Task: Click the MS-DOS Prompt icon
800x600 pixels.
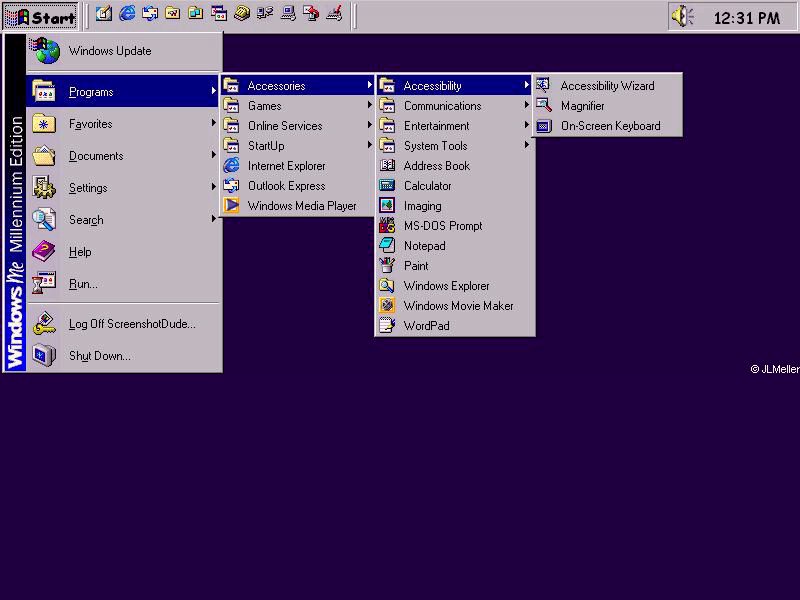Action: click(x=387, y=226)
